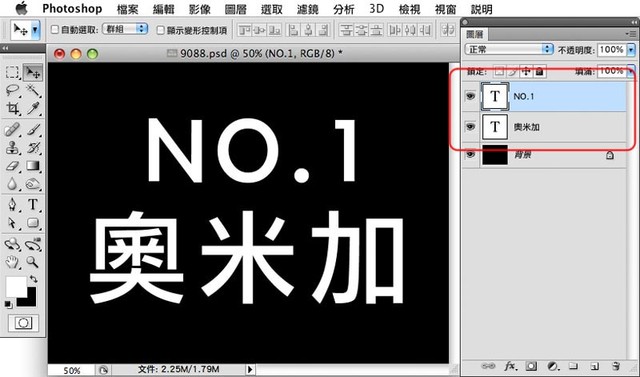Select the Path Selection tool

[12, 223]
